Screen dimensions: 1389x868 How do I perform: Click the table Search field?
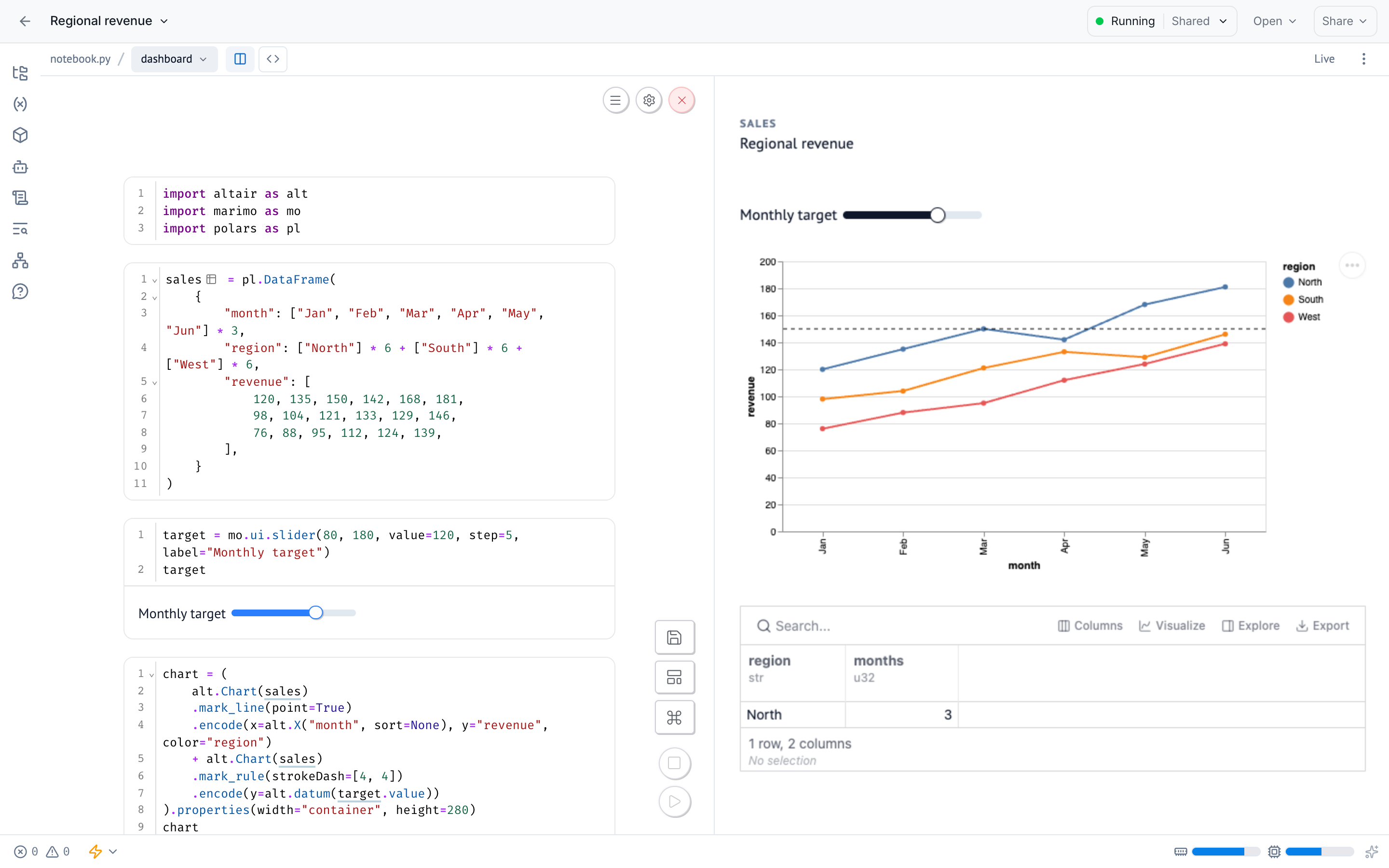901,626
